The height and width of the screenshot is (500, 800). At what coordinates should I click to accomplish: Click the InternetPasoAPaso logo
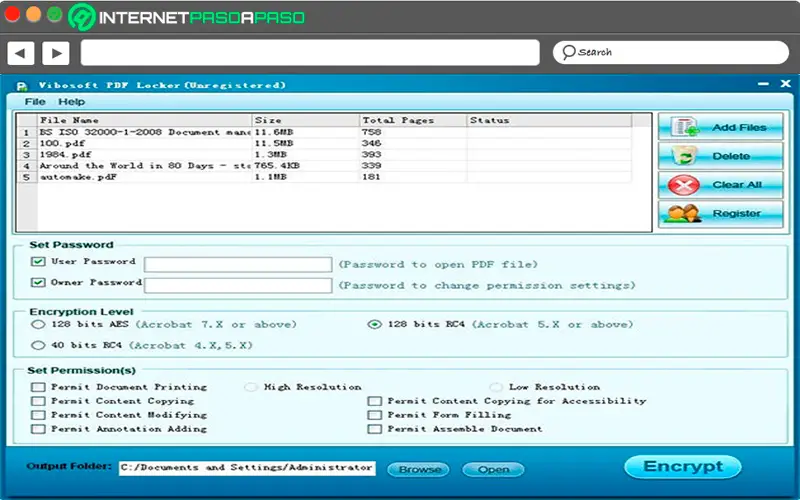click(187, 17)
